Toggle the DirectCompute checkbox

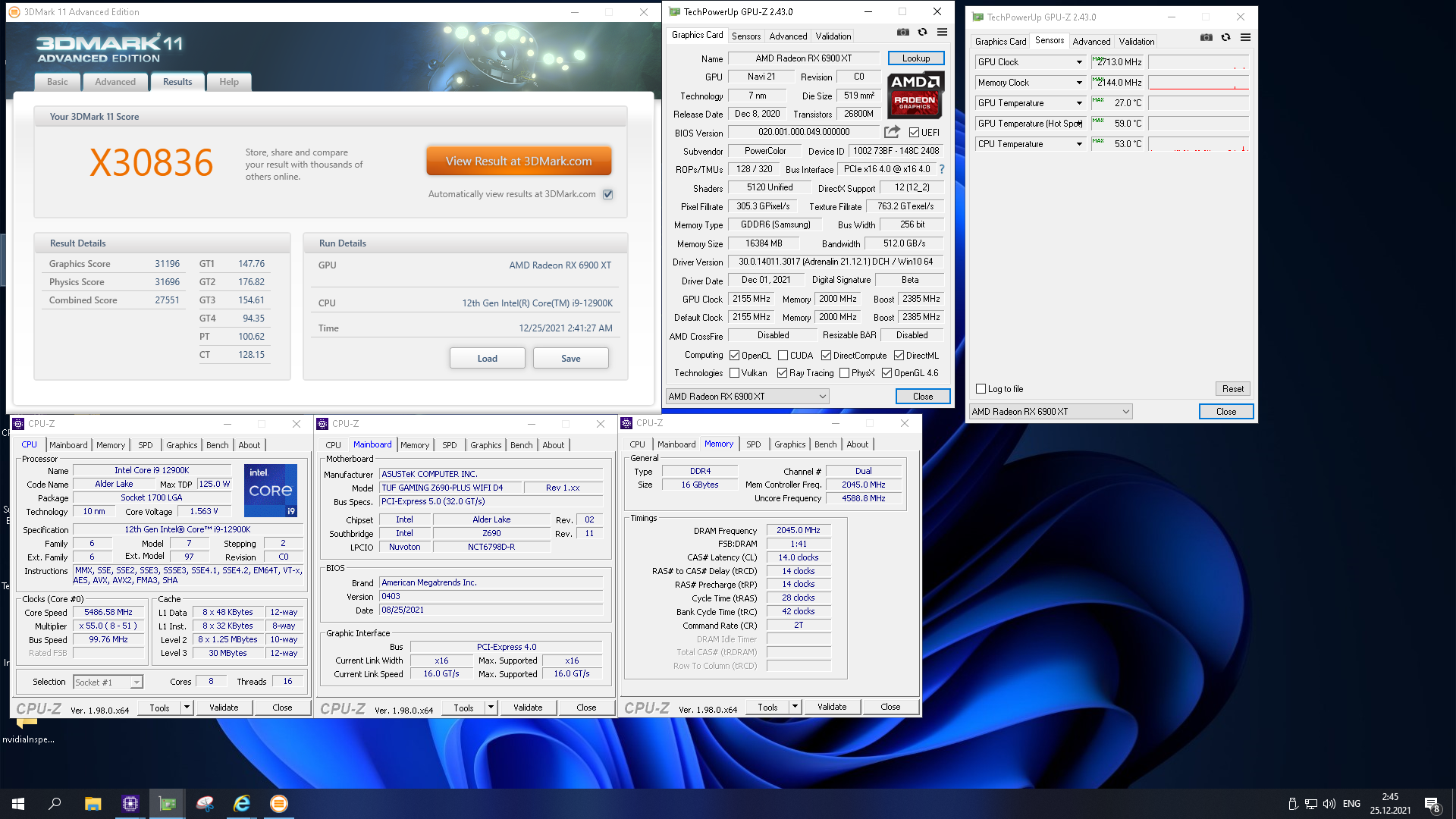(826, 356)
